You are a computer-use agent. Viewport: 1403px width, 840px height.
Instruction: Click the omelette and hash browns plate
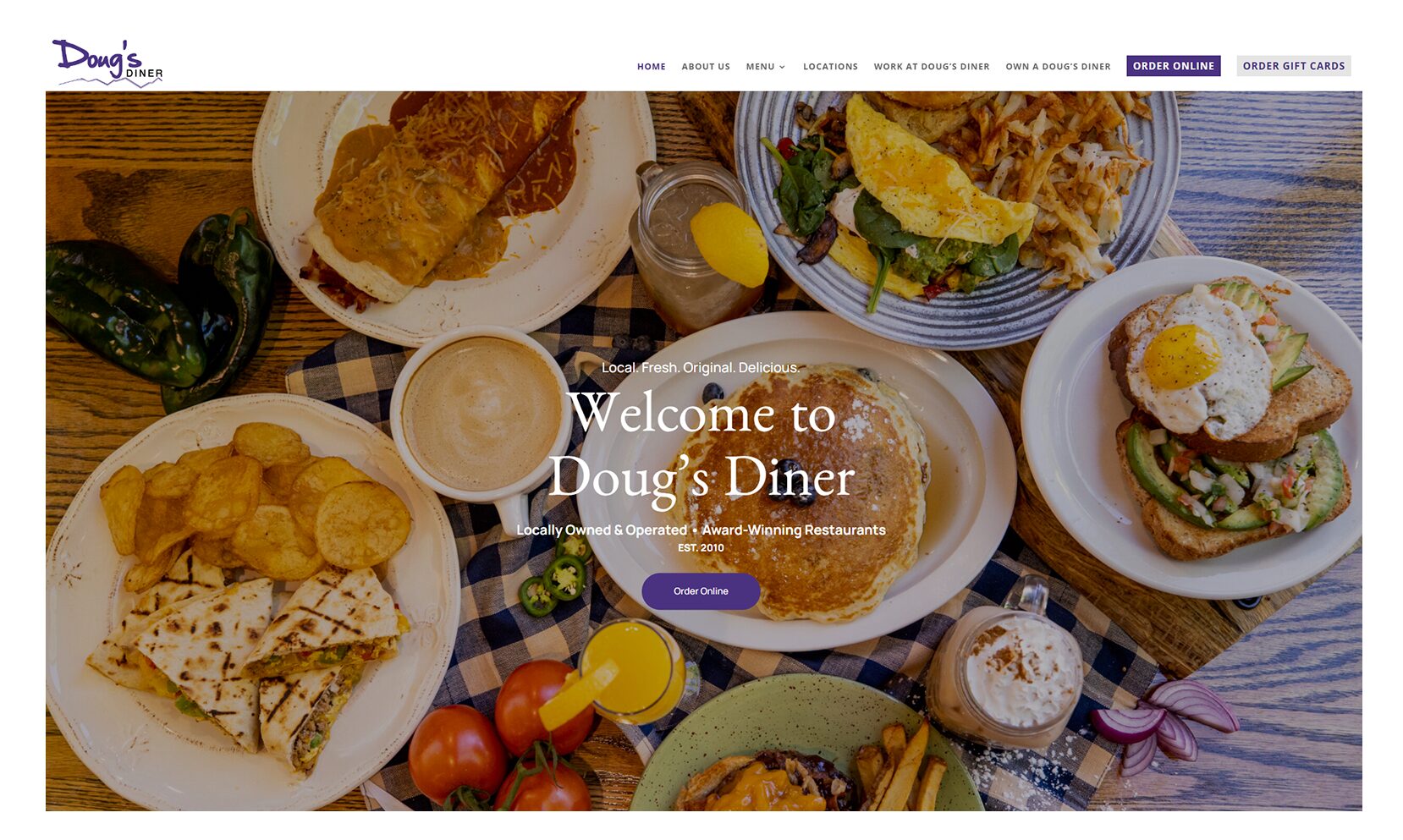coord(956,211)
